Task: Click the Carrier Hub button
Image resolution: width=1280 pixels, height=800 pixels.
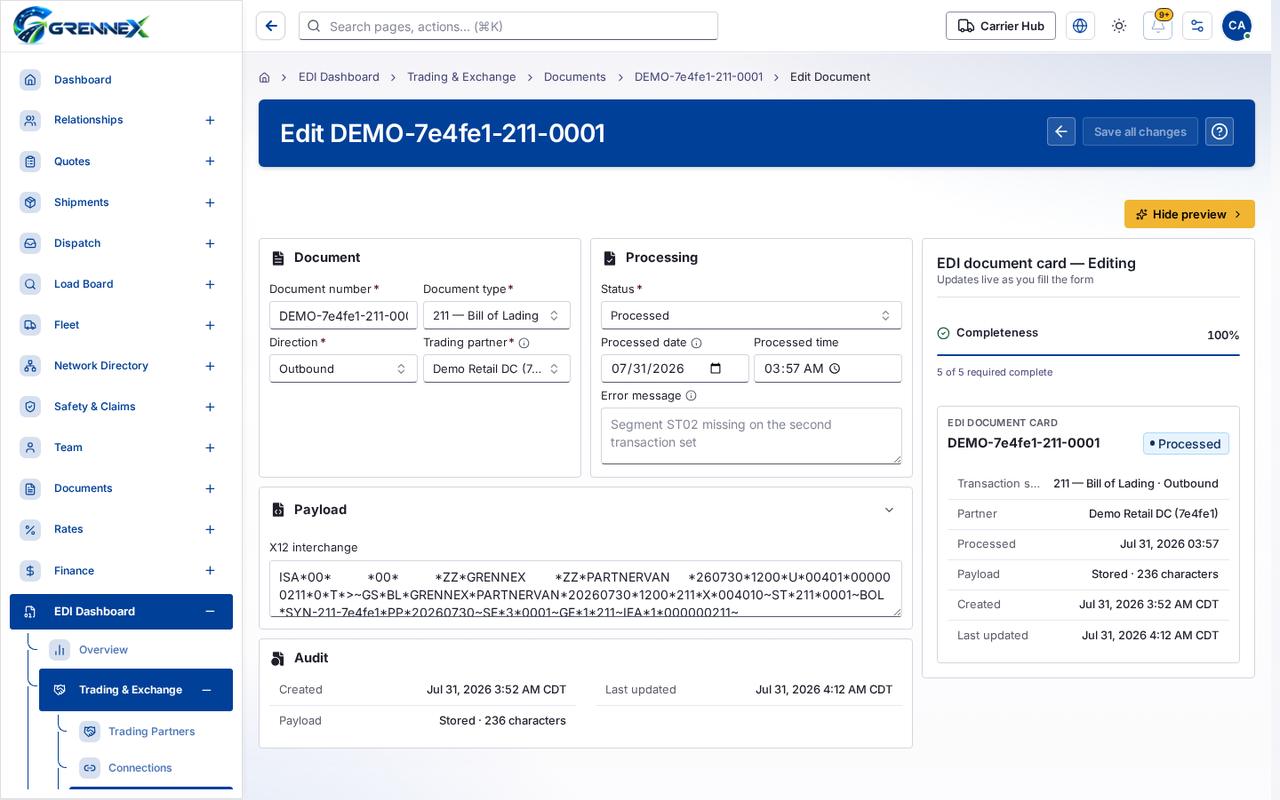Action: [x=1001, y=26]
